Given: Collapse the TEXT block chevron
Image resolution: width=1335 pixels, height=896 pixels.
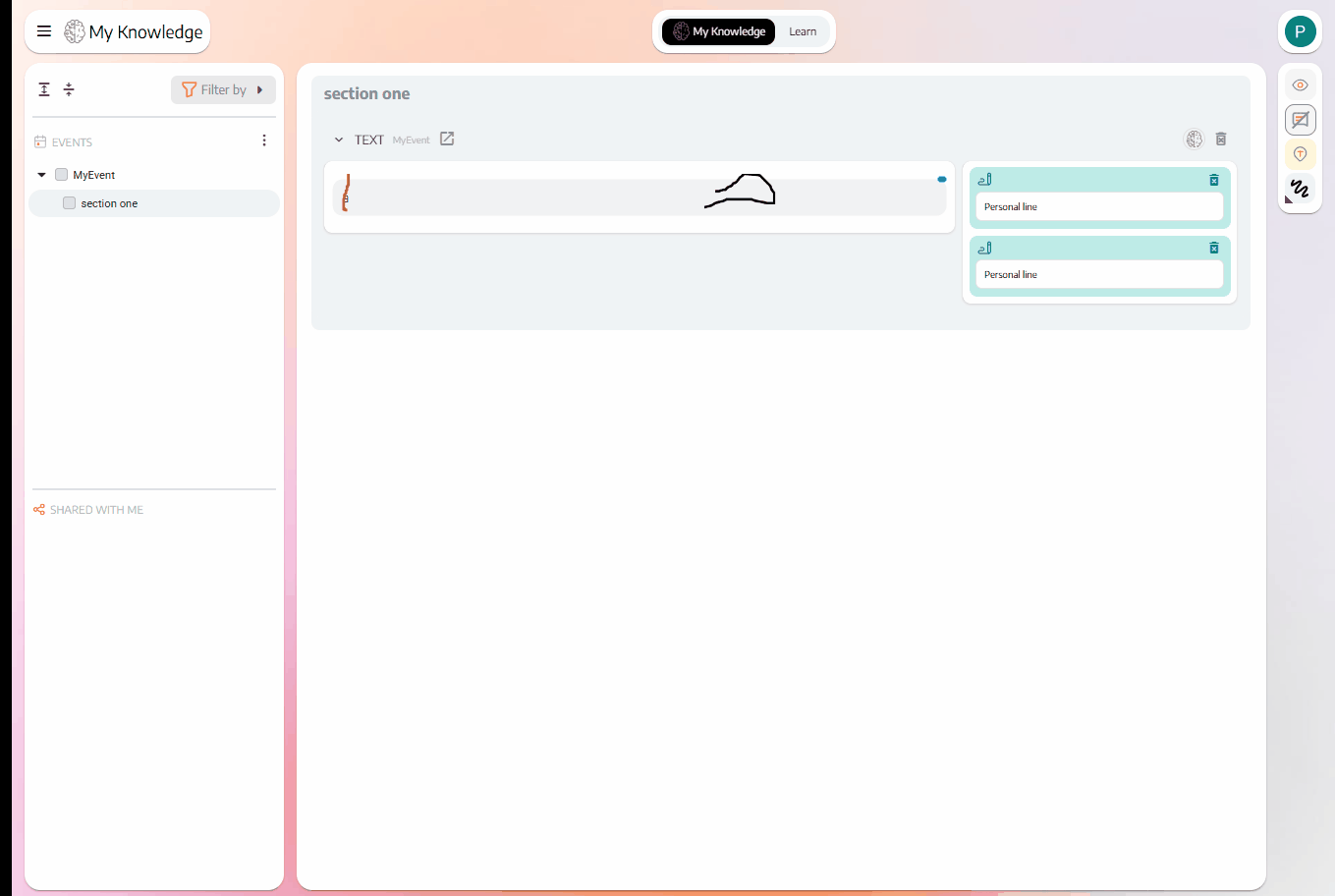Looking at the screenshot, I should (339, 140).
